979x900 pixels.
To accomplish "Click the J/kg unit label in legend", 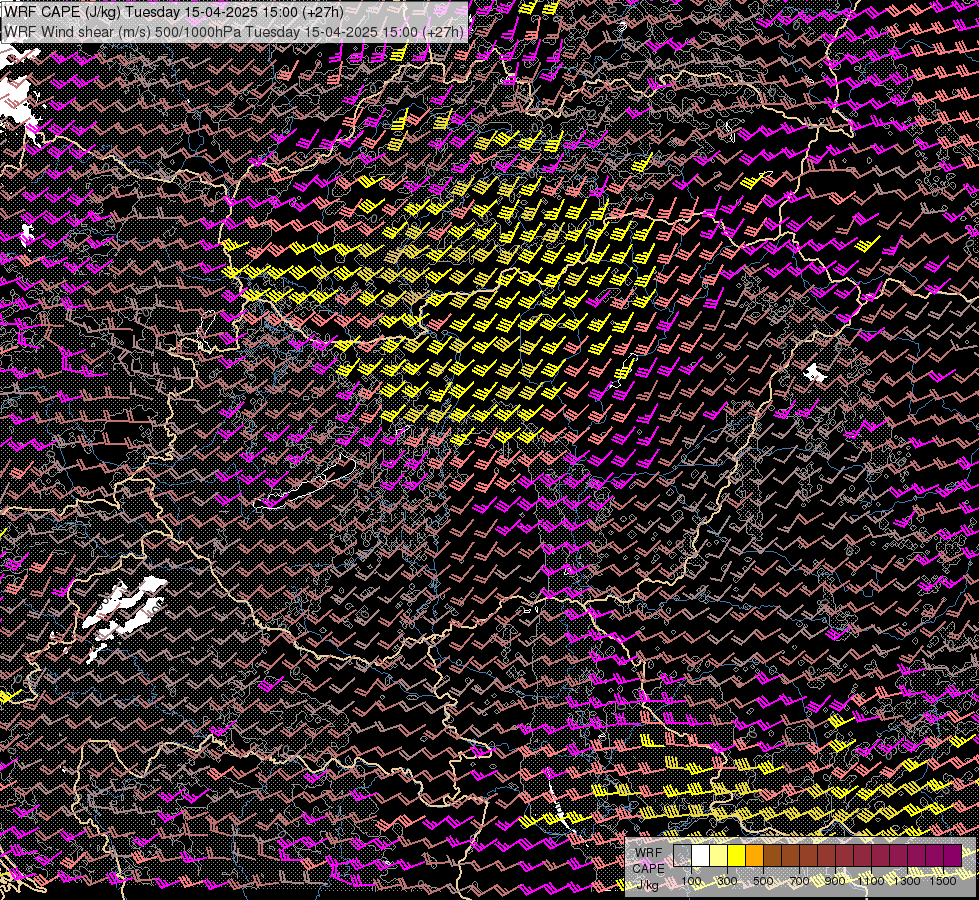I will [x=647, y=885].
